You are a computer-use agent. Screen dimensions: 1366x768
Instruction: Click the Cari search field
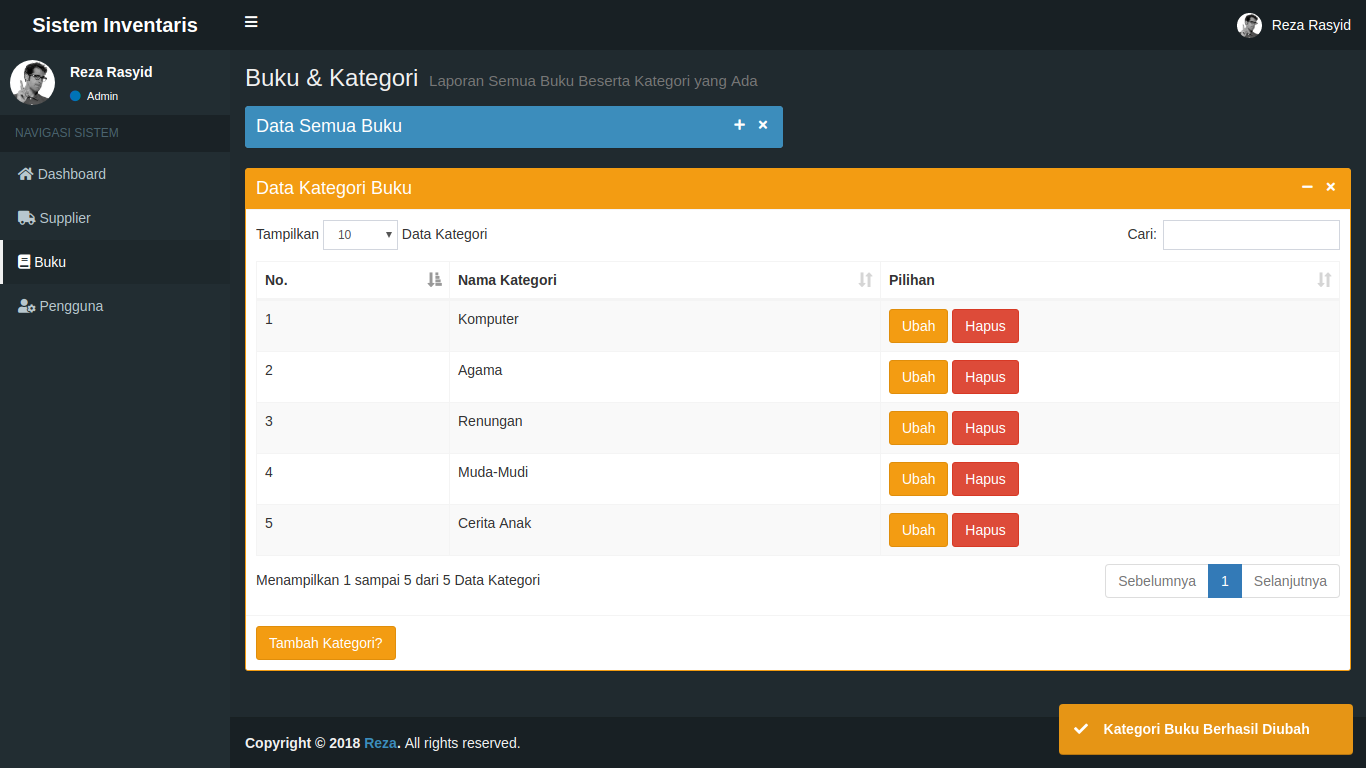coord(1250,235)
